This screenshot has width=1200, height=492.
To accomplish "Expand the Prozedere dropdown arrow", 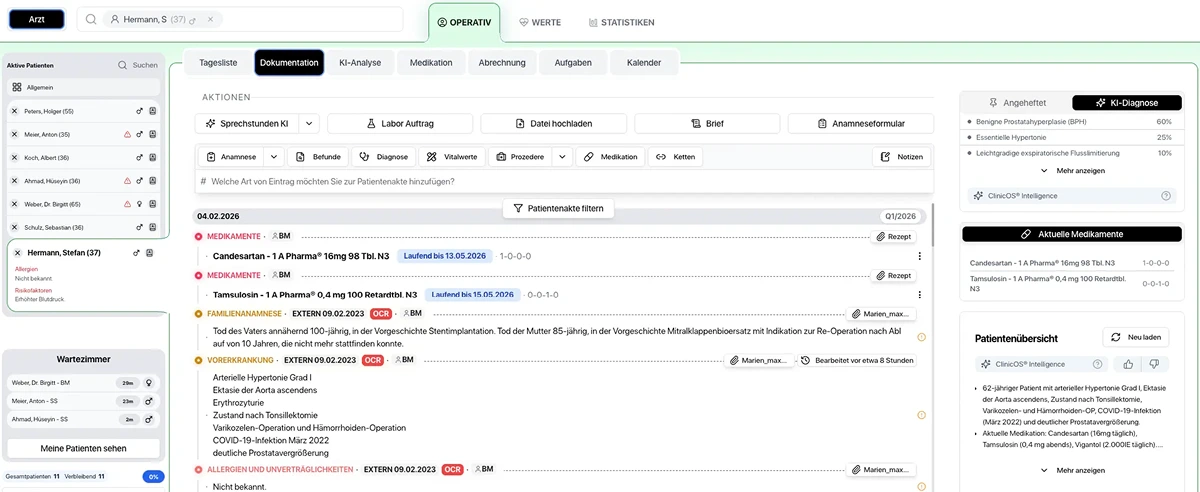I will tap(562, 157).
